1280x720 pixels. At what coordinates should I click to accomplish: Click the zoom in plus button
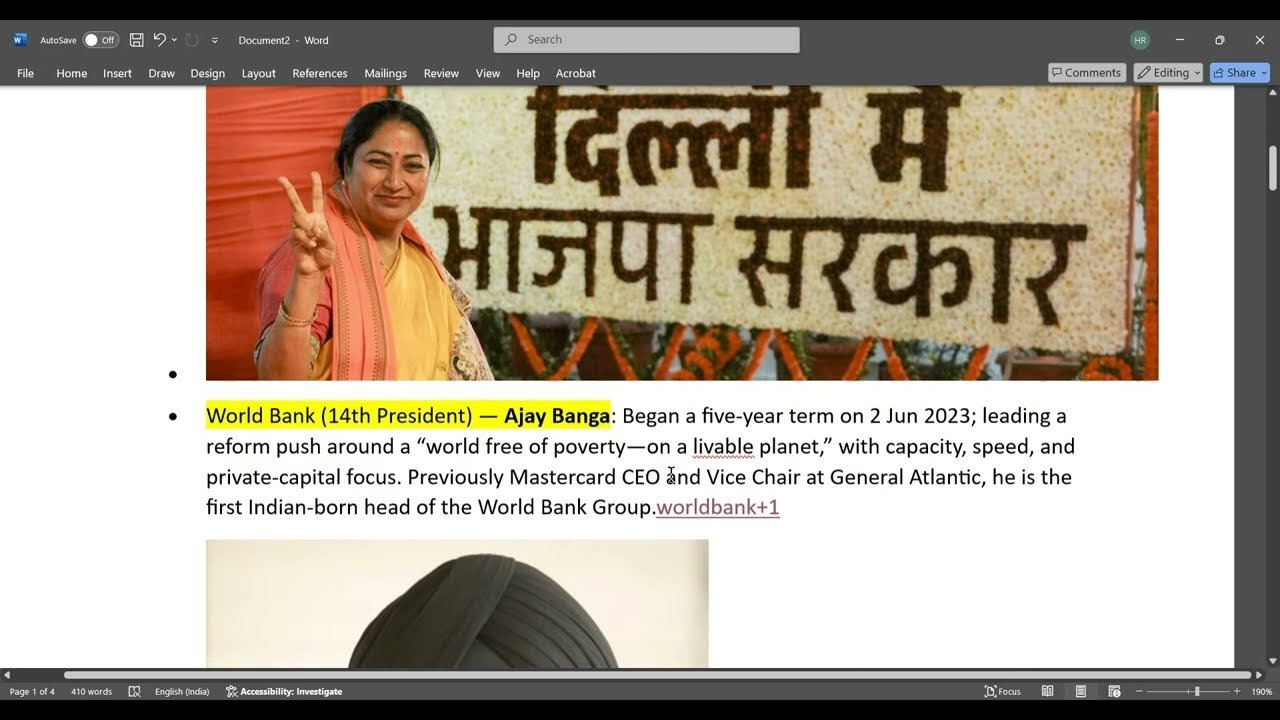point(1237,692)
